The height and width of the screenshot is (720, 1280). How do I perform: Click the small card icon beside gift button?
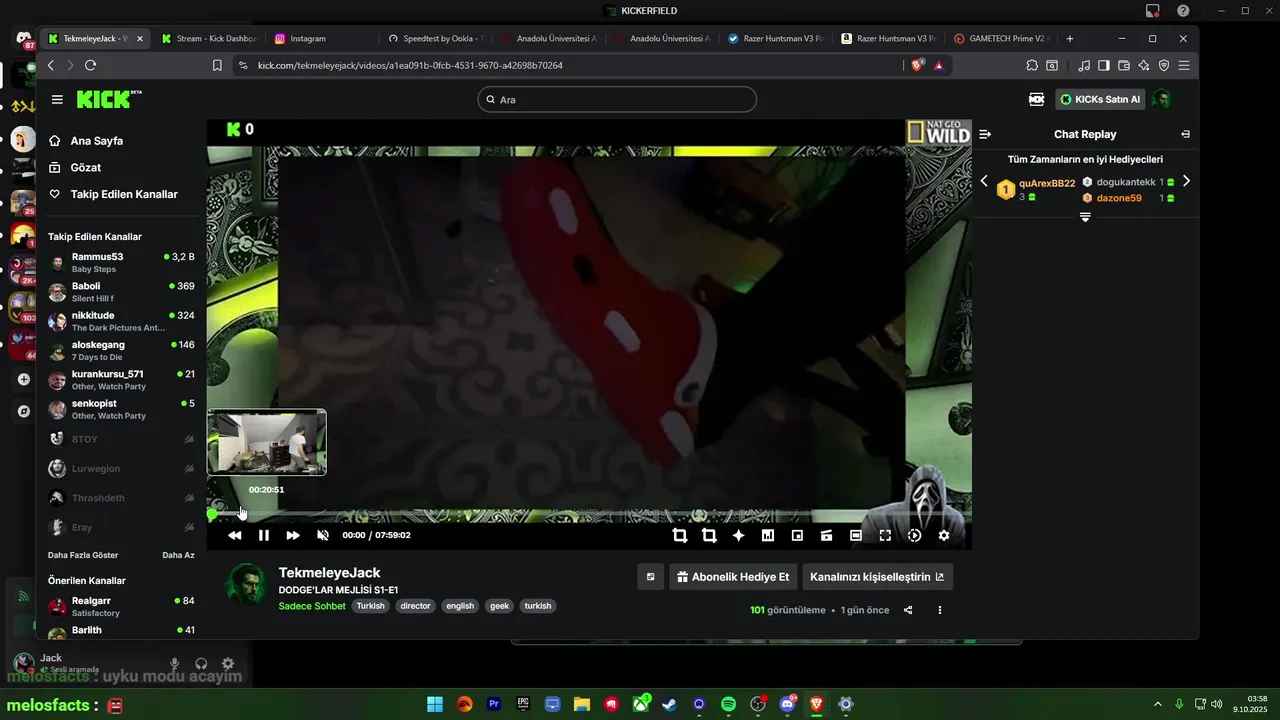[650, 577]
